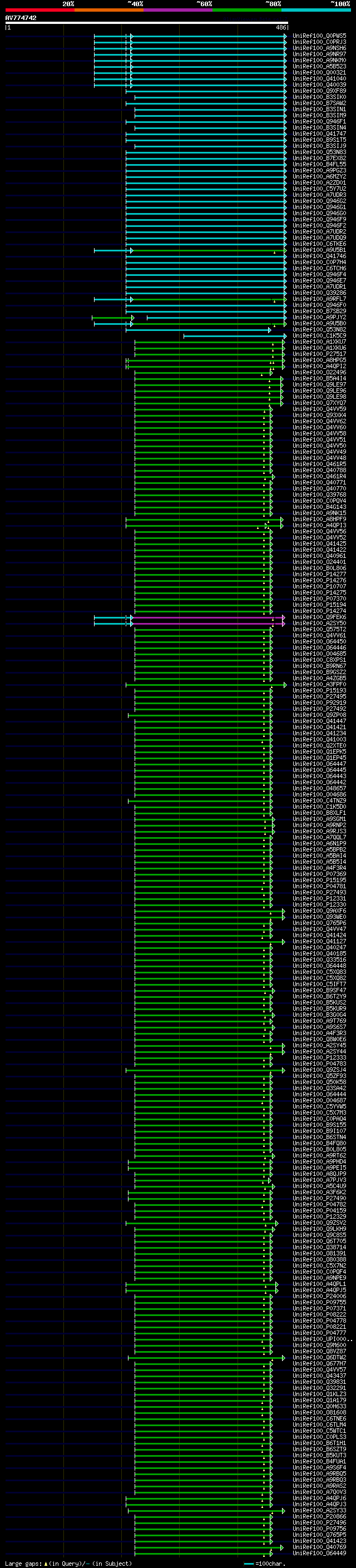Select UniRef100_Q93XK4 label
This screenshot has height=1568, width=356.
(319, 415)
